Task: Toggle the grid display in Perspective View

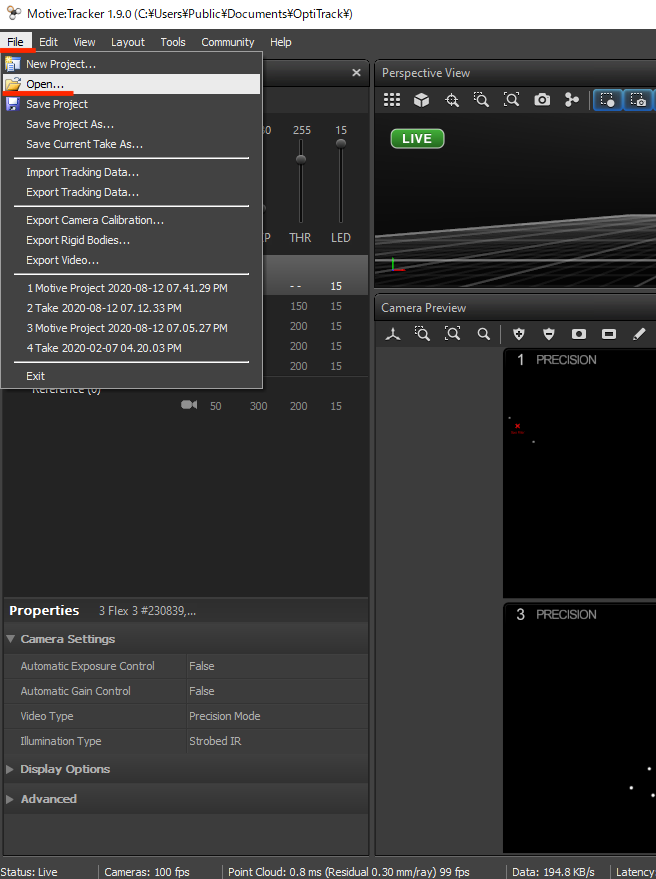Action: click(x=391, y=100)
